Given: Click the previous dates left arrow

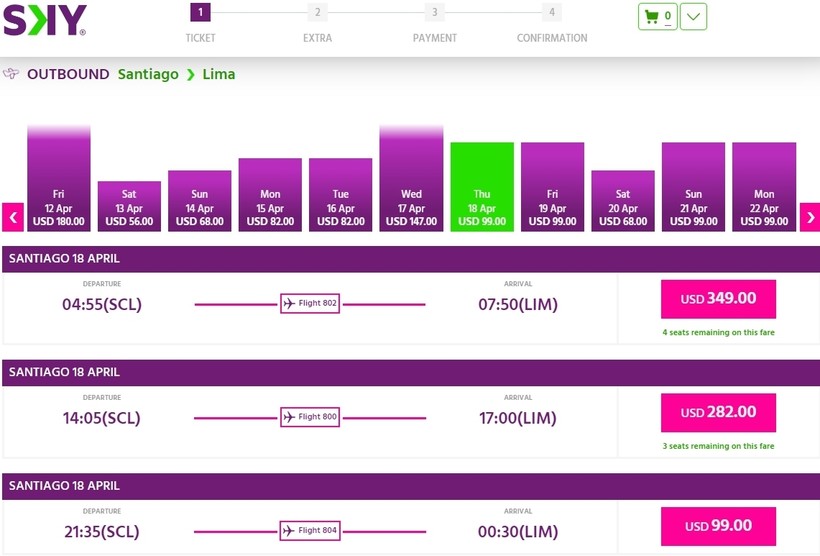Looking at the screenshot, I should (x=13, y=217).
